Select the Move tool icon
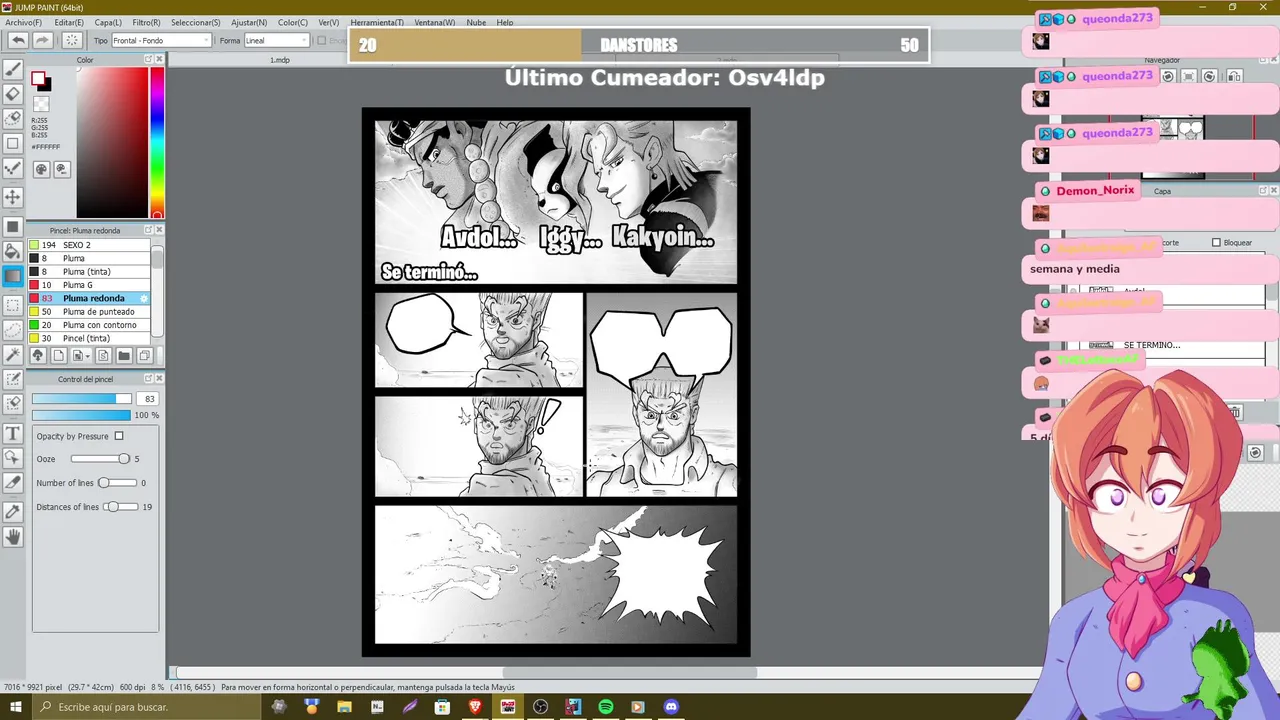 pyautogui.click(x=13, y=197)
